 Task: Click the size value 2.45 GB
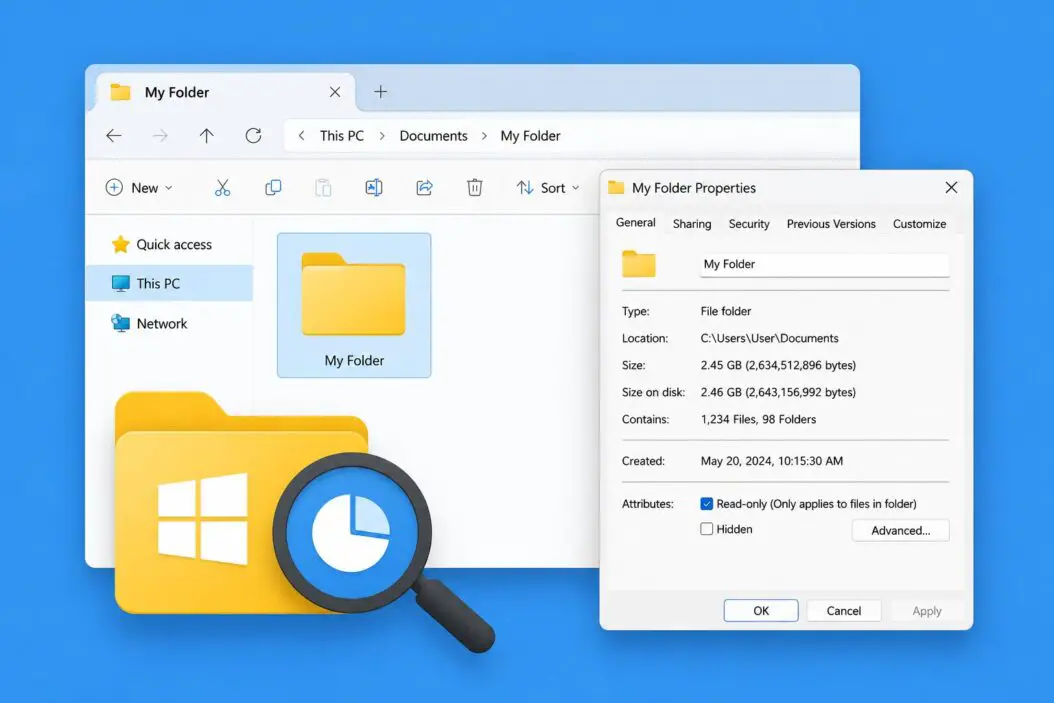[778, 365]
